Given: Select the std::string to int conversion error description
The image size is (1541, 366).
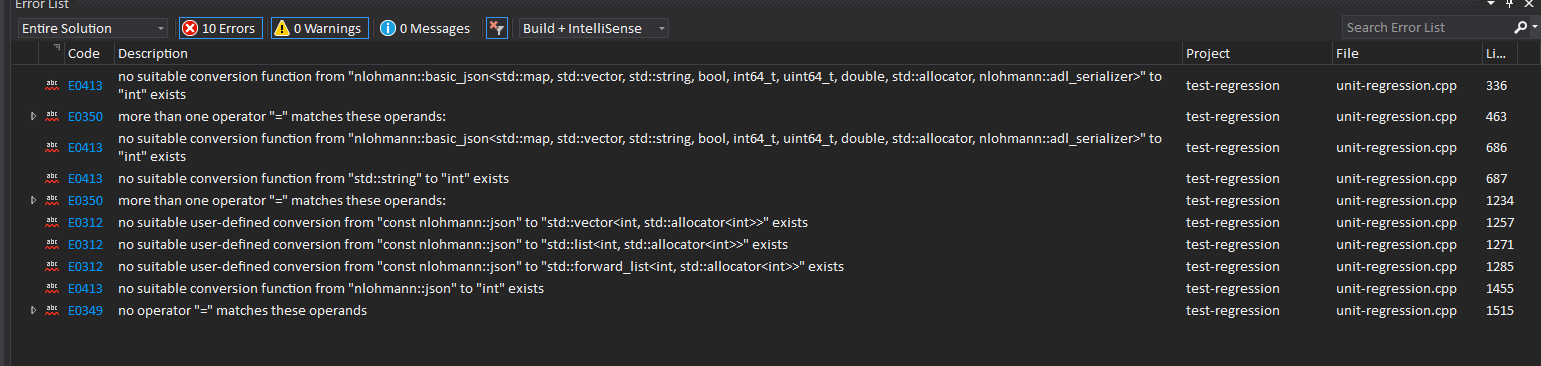Looking at the screenshot, I should [x=314, y=178].
